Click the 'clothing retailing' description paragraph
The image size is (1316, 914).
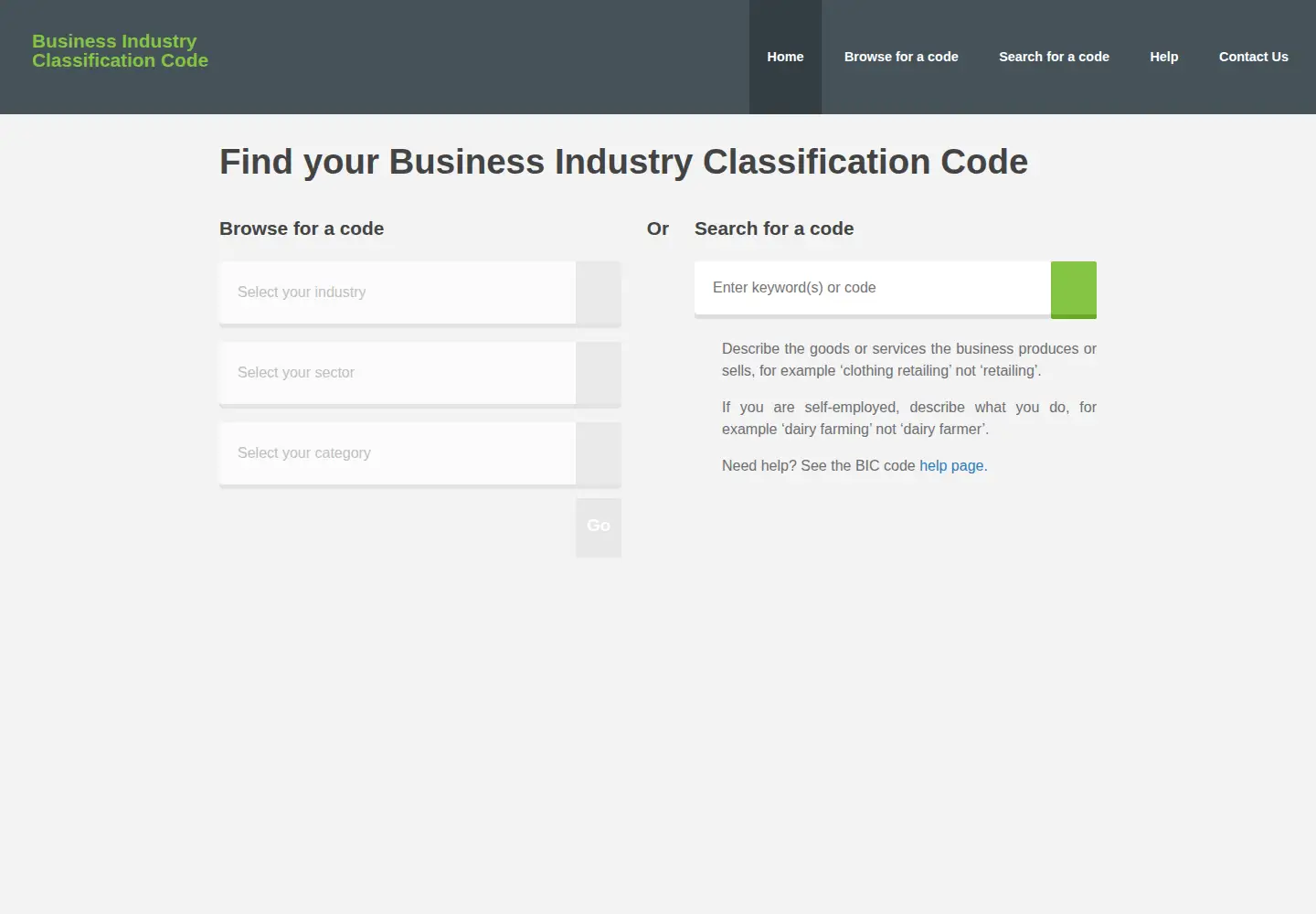[909, 359]
